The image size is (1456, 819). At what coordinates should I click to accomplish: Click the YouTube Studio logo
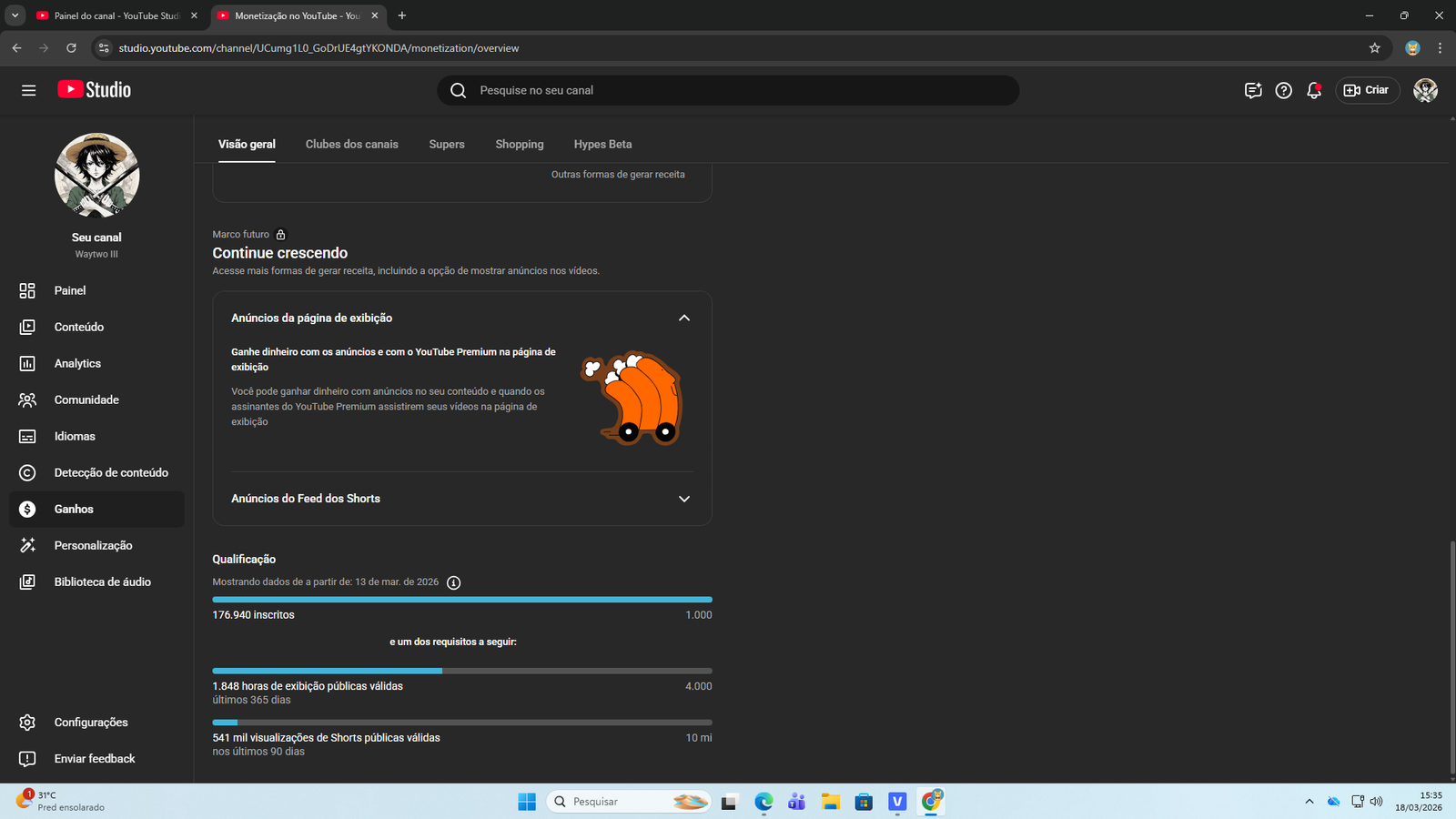(x=95, y=89)
